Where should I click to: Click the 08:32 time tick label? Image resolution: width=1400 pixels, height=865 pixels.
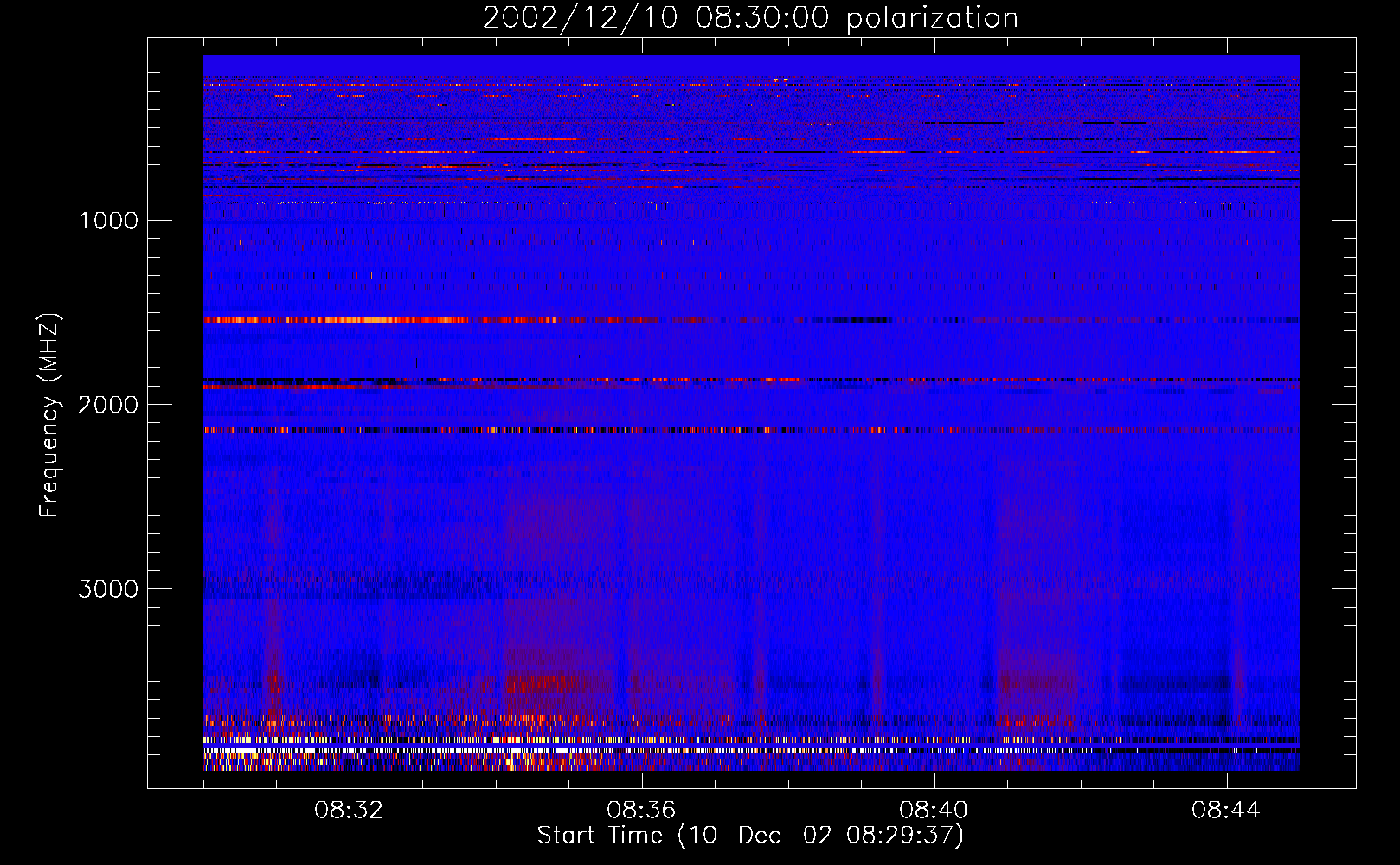click(350, 811)
